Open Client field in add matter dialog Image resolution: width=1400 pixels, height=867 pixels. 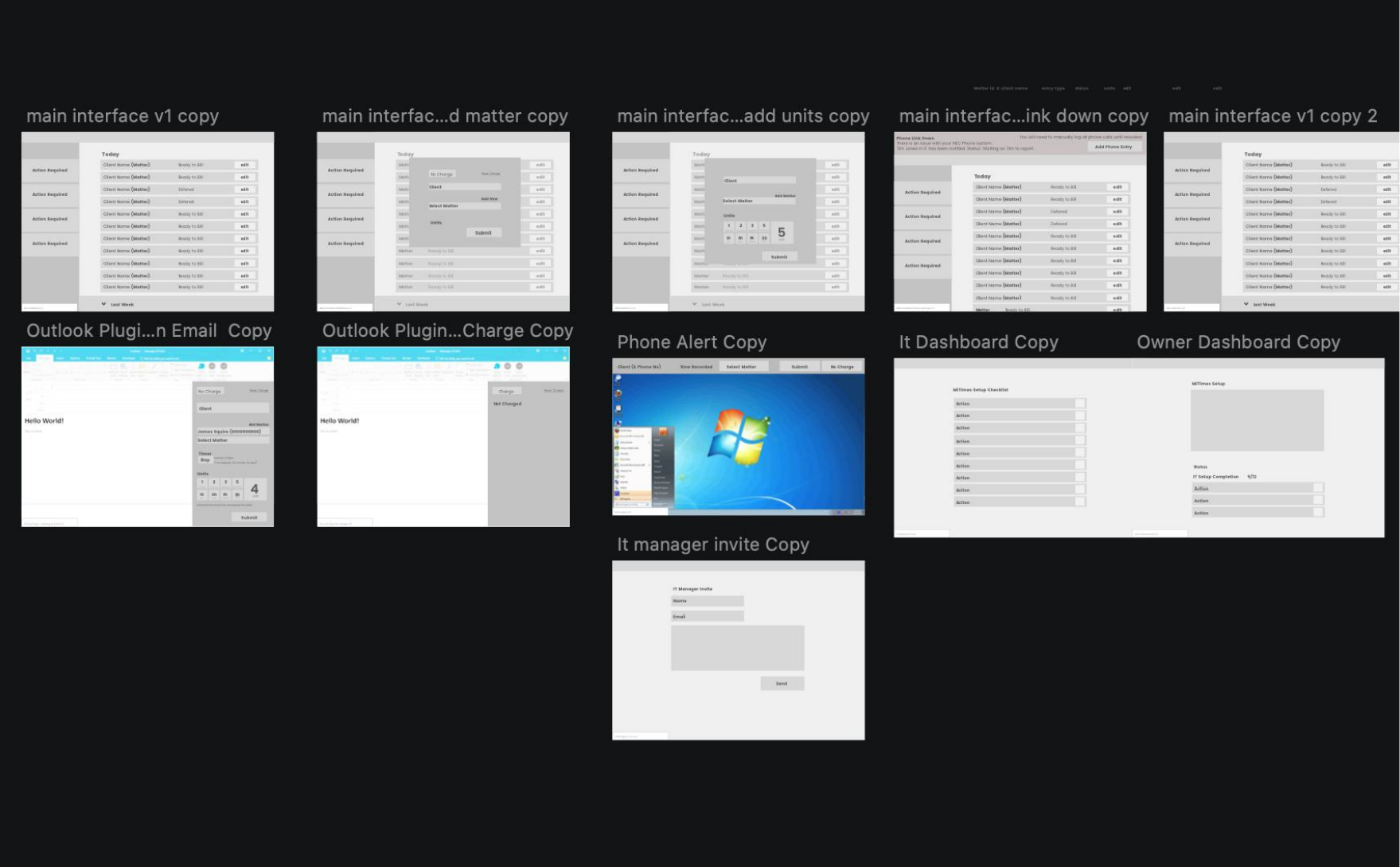coord(464,187)
